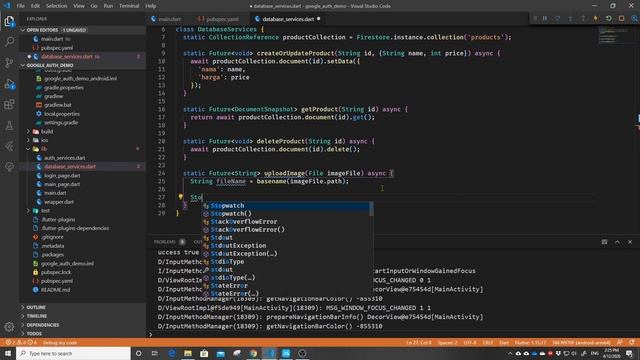This screenshot has height=360, width=640.
Task: Restart the debug session
Action: point(609,19)
